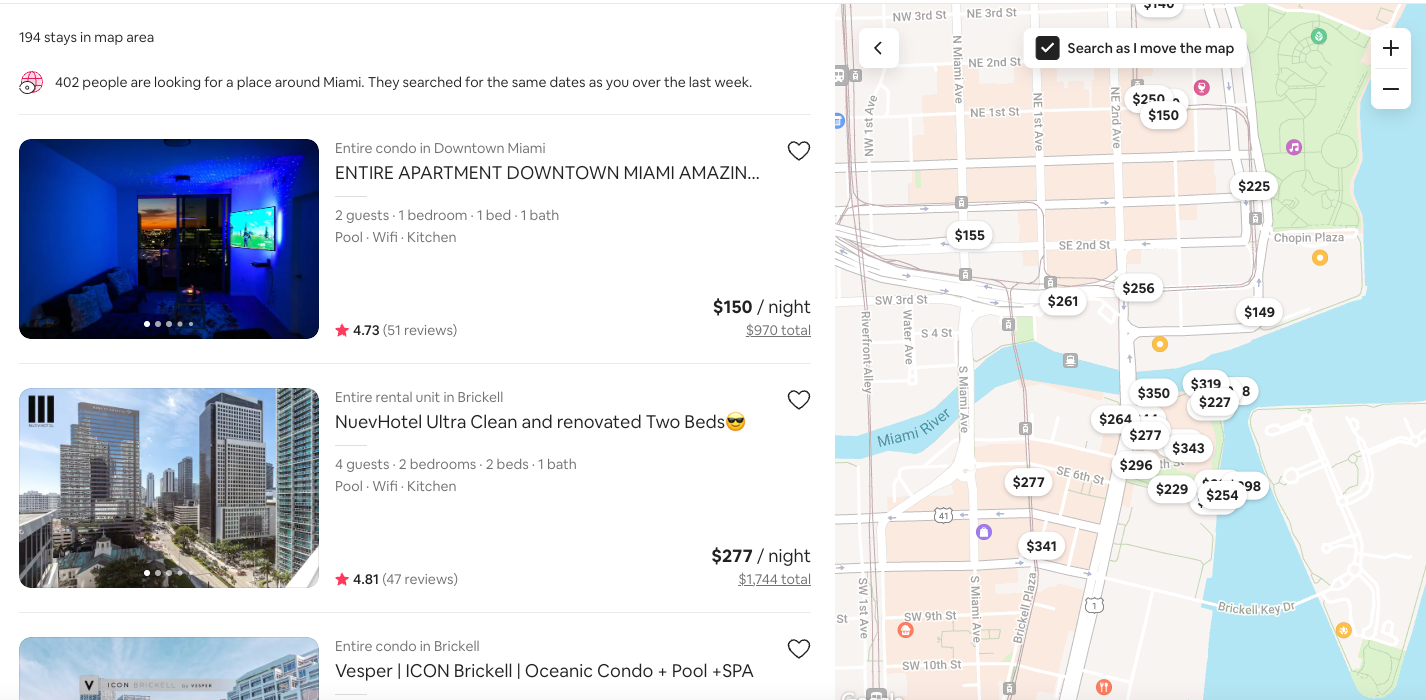Click the orange Chopin Plaza marker

point(1319,258)
